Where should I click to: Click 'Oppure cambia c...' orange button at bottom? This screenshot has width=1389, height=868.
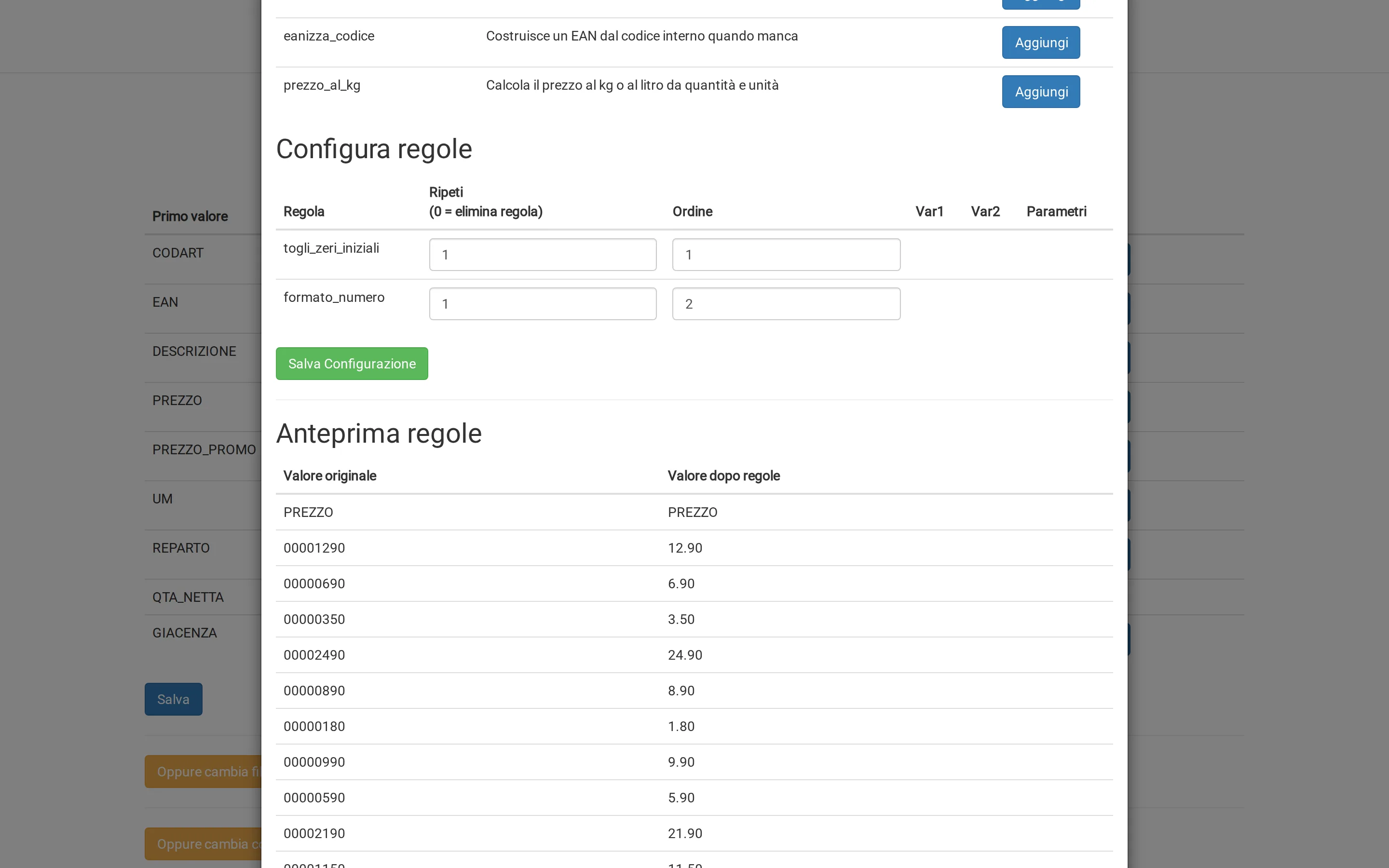(x=203, y=844)
